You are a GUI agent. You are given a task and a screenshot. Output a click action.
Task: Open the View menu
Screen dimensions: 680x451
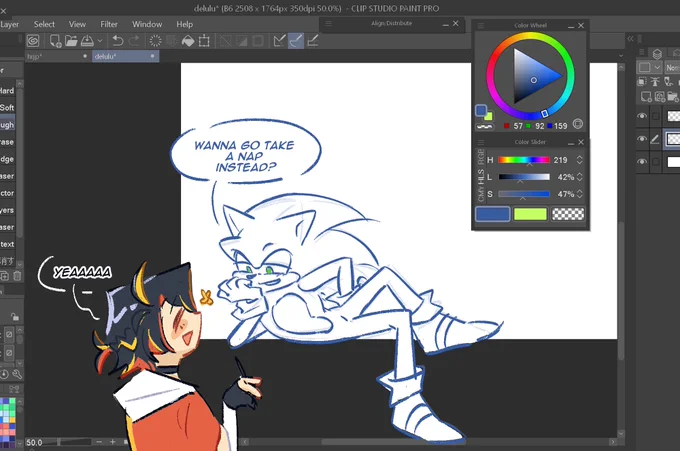click(77, 24)
